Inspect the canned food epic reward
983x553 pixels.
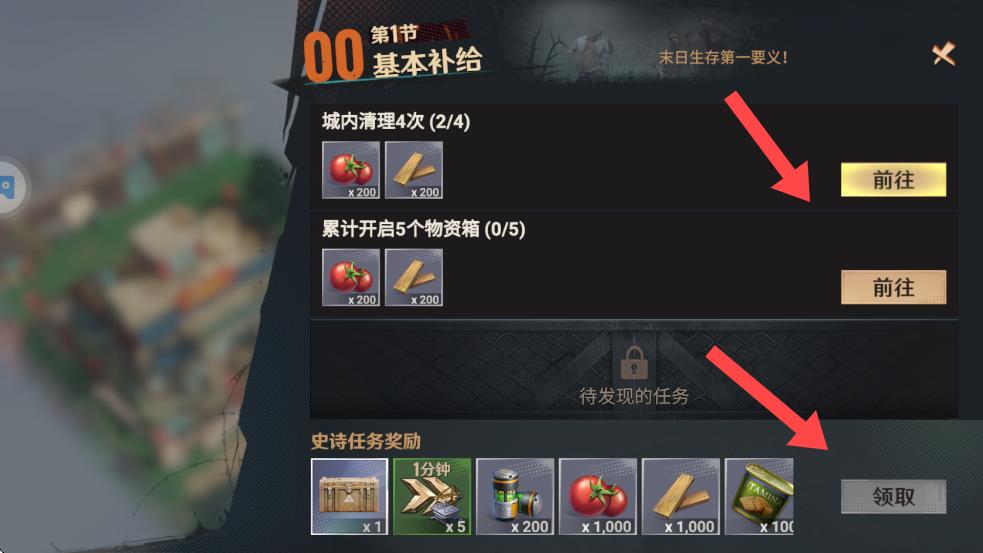coord(759,497)
